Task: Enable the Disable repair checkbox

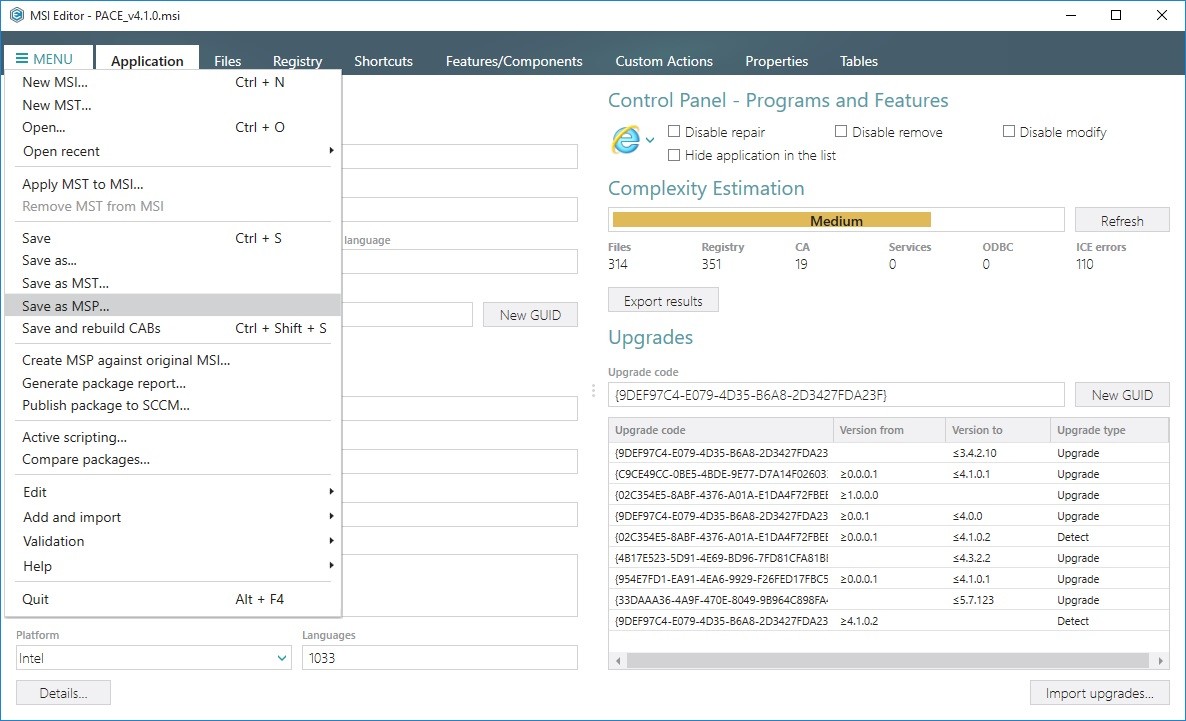Action: pos(674,132)
